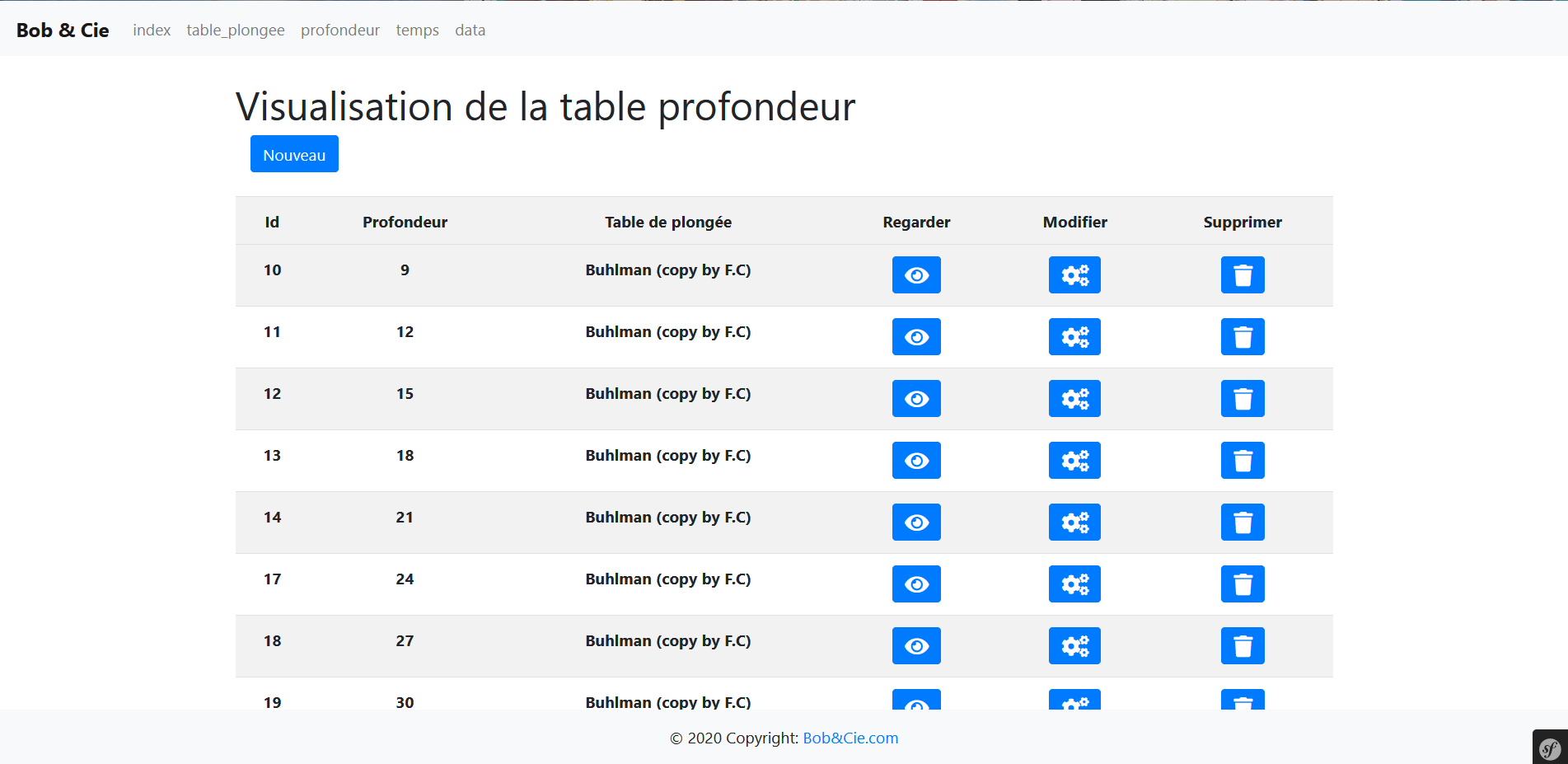Viewport: 1568px width, 764px height.
Task: Navigate to the temps page
Action: point(417,30)
